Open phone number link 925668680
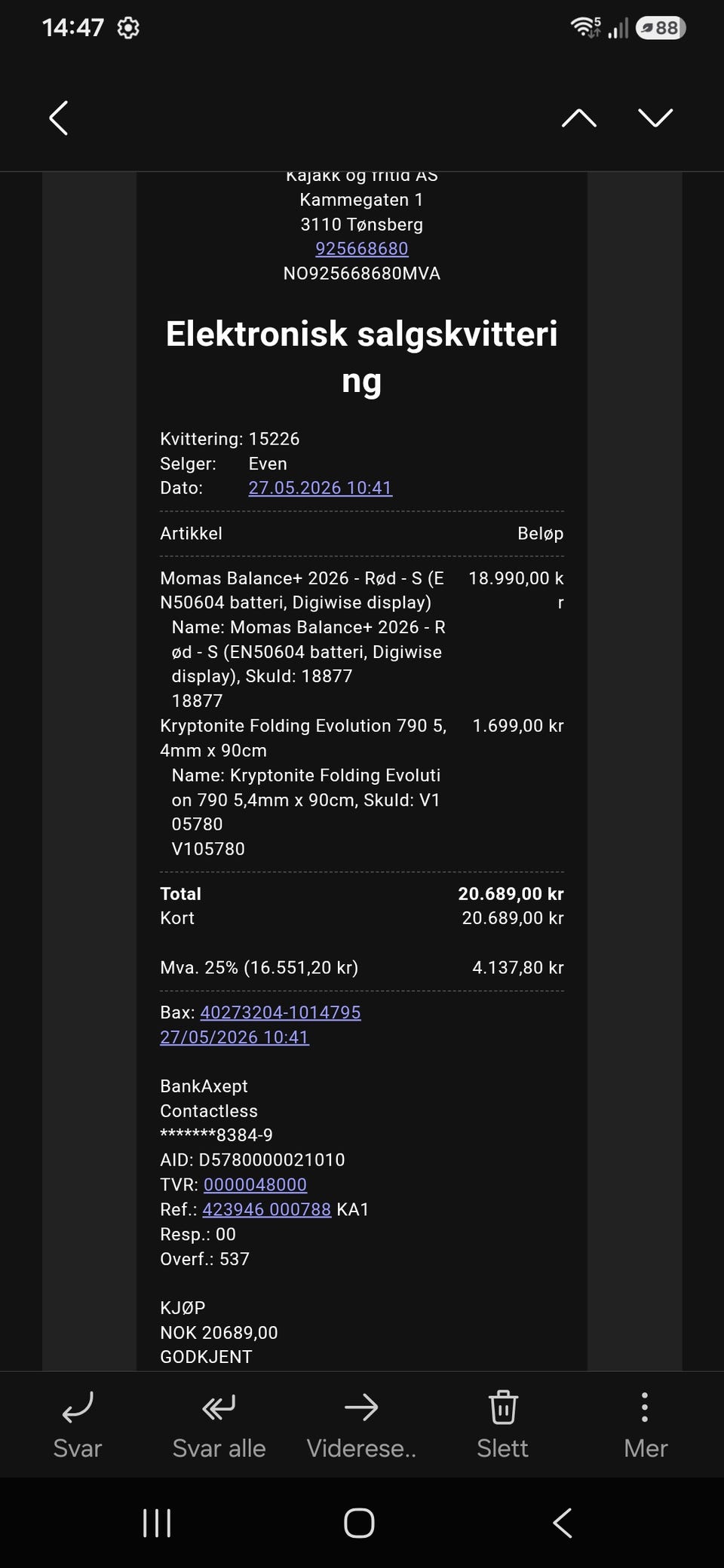This screenshot has width=724, height=1568. [x=362, y=249]
